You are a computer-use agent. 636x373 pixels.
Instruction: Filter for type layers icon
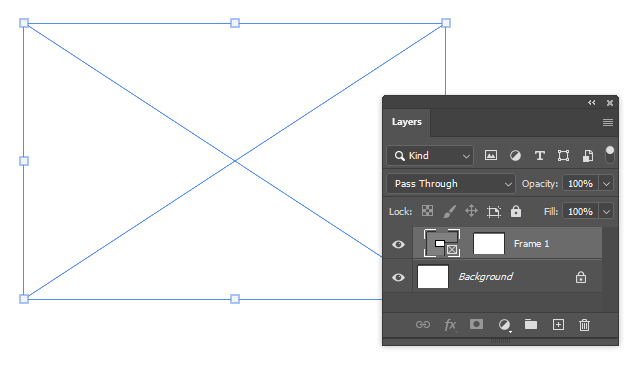pos(539,156)
